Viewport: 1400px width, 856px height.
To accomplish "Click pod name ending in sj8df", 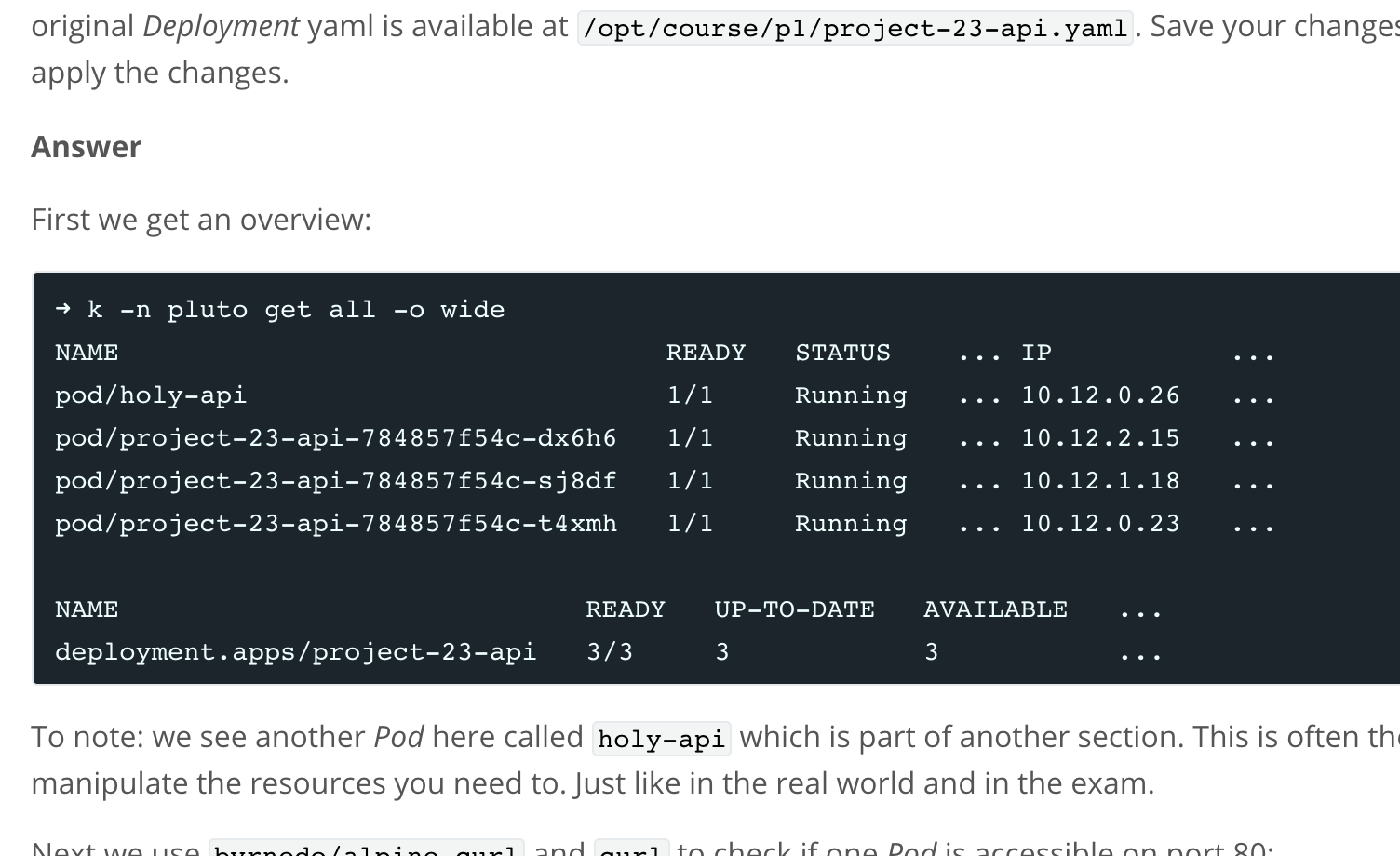I will 336,481.
